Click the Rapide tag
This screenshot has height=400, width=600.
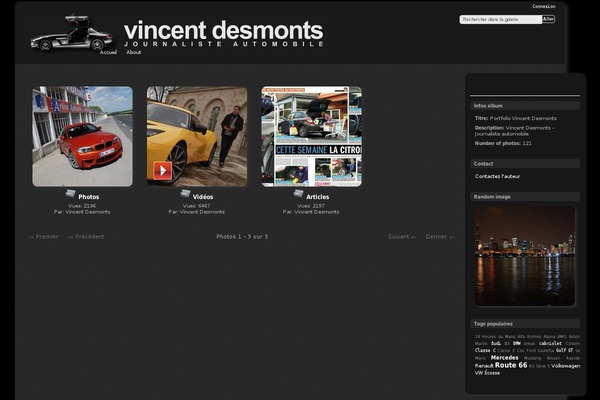(x=573, y=358)
